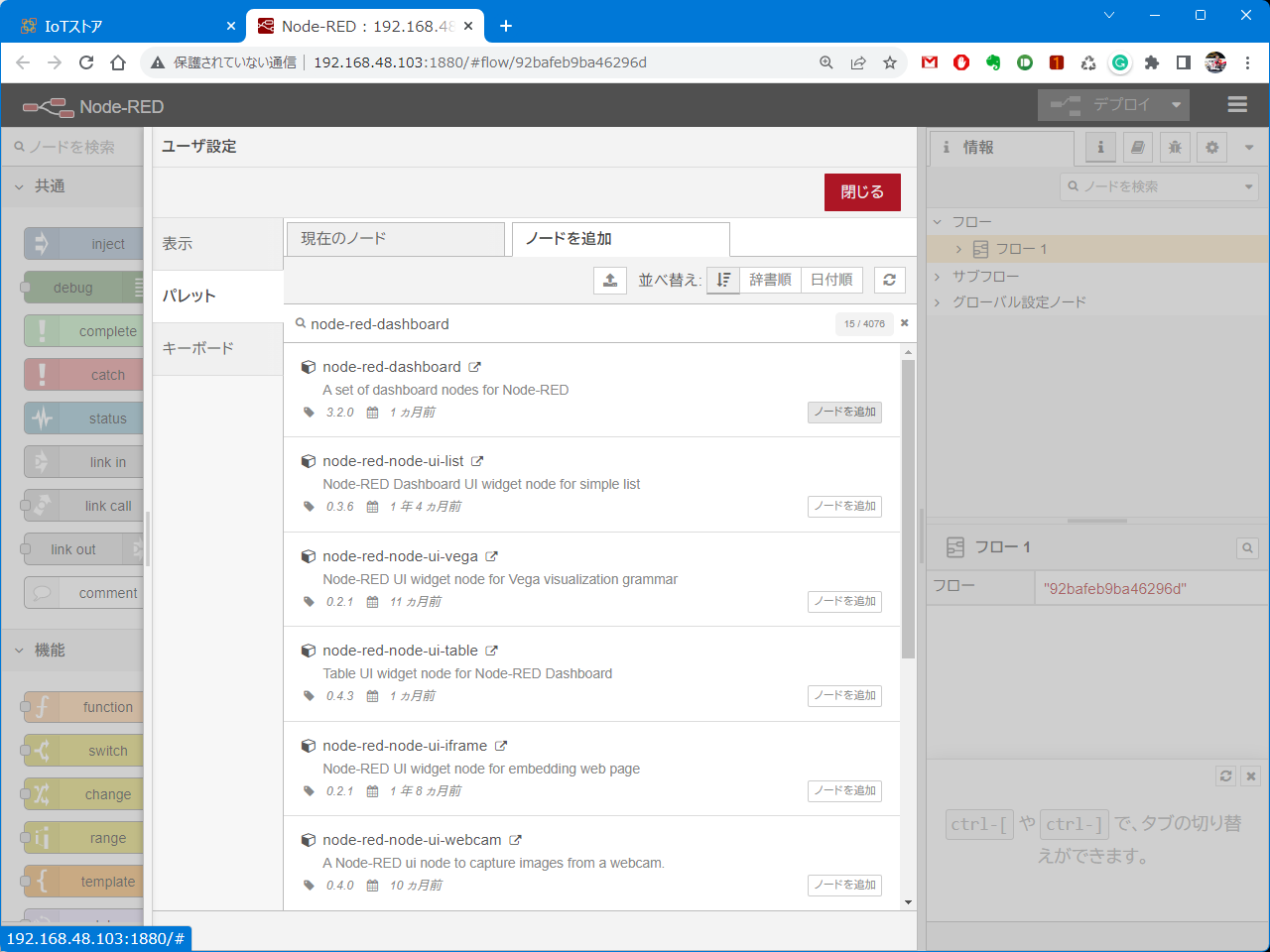1270x952 pixels.
Task: Click the module list vertical scrollbar thumb
Action: 908,509
